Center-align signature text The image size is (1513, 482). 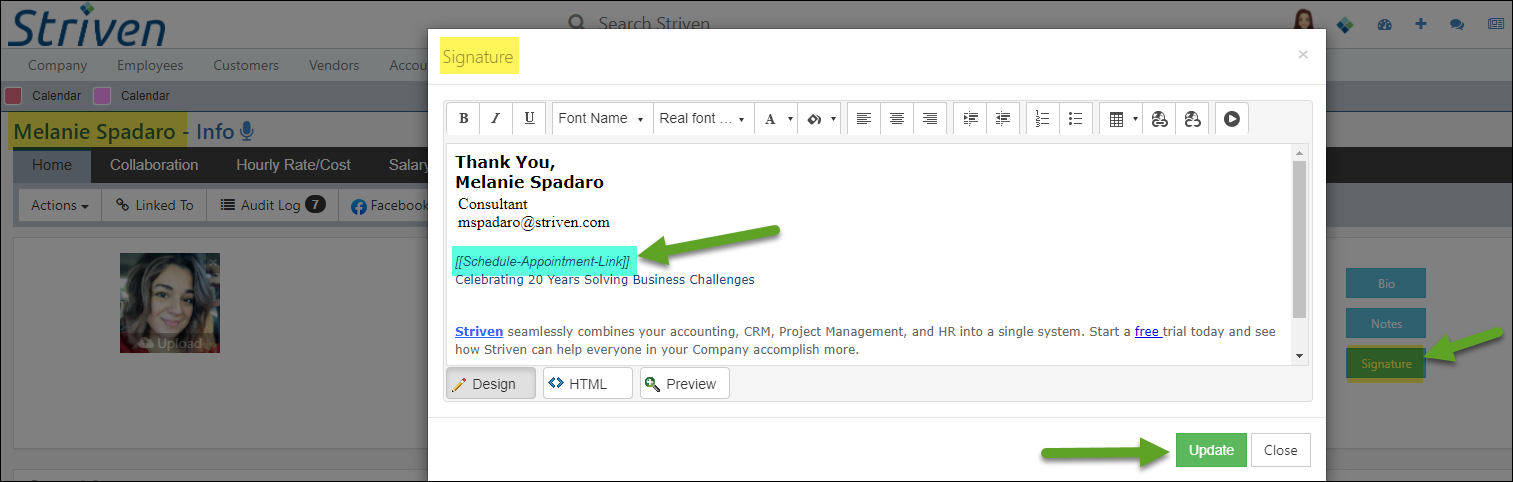pos(897,118)
